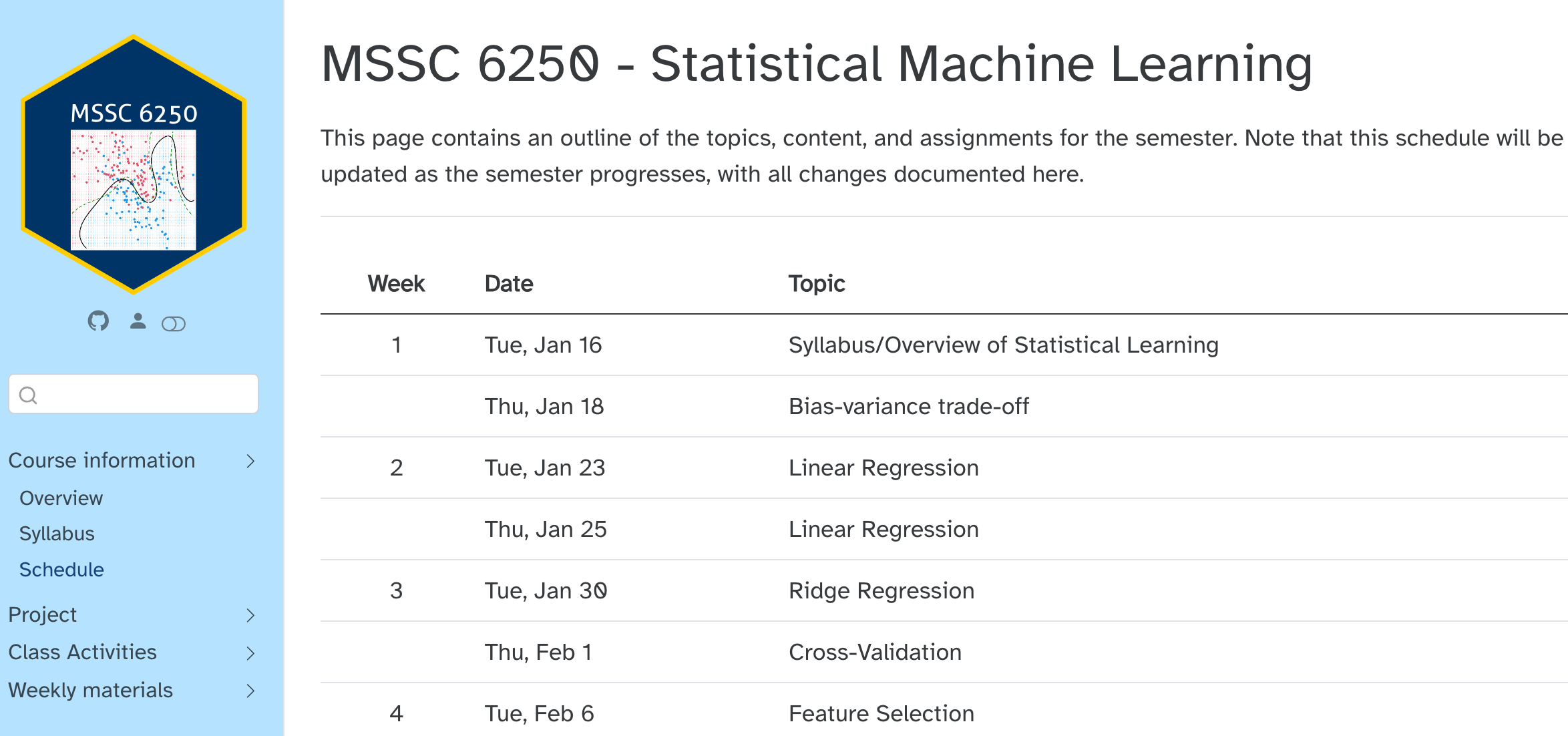This screenshot has height=736, width=1568.
Task: Click the search magnifier icon
Action: [28, 395]
